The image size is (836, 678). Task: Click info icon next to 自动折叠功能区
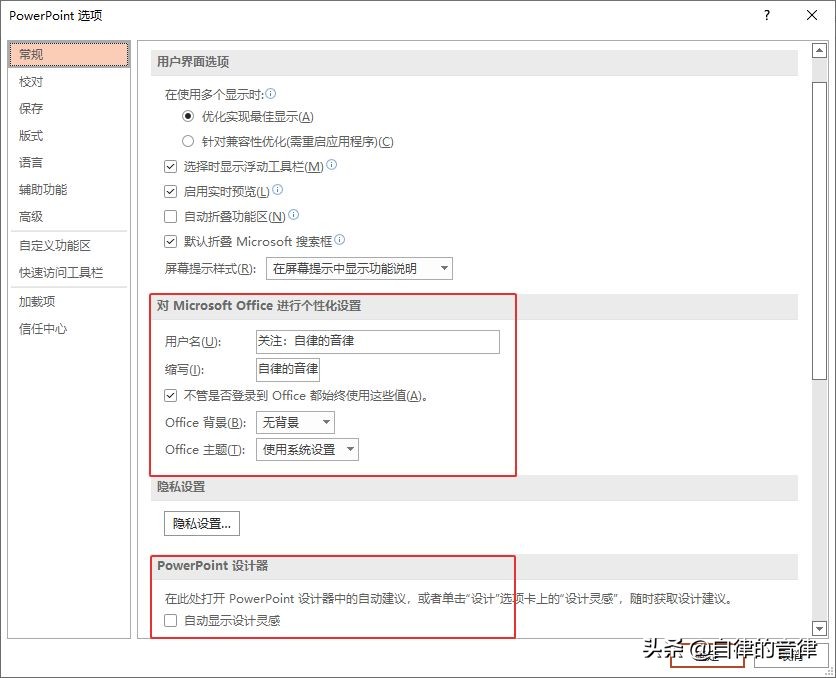[x=293, y=214]
